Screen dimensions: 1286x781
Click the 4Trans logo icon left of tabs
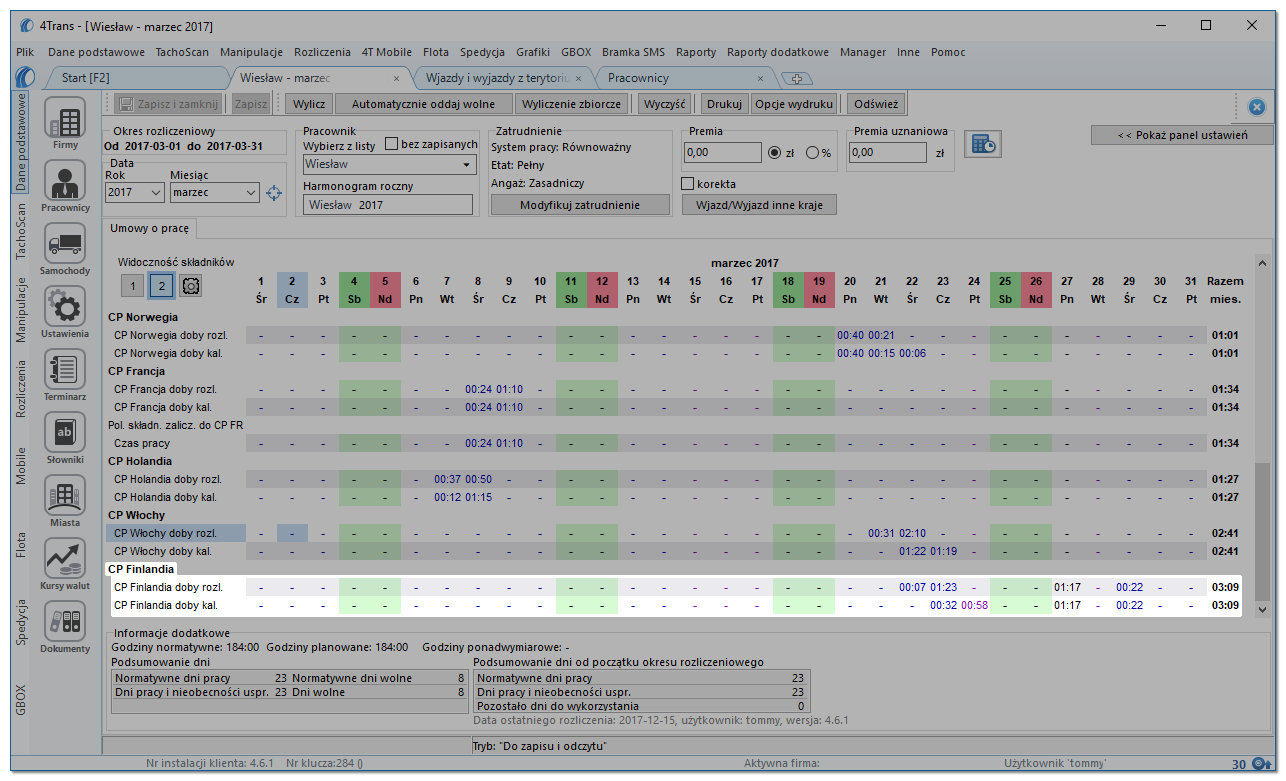click(26, 77)
